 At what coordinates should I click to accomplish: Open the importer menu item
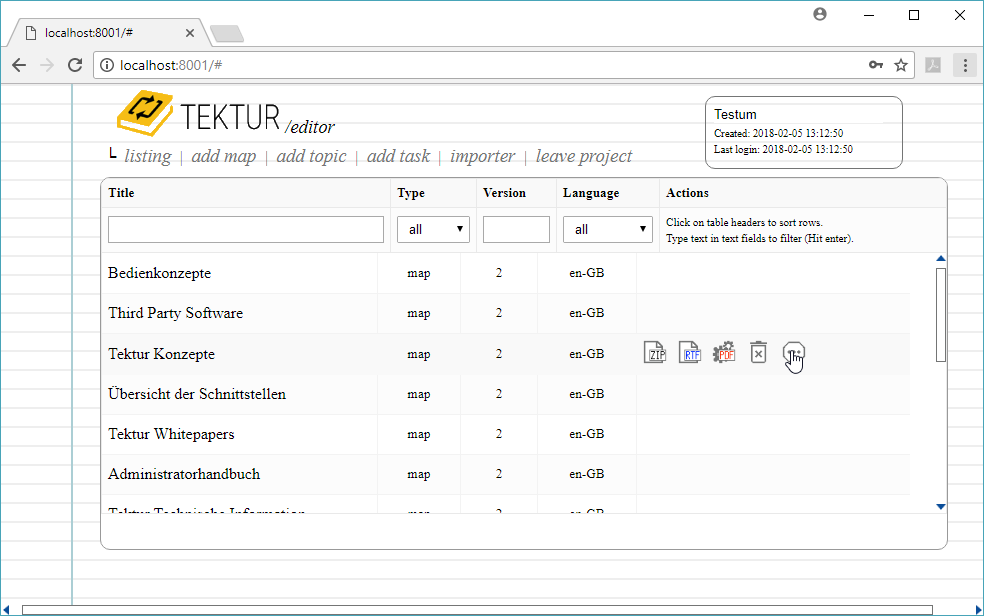482,156
